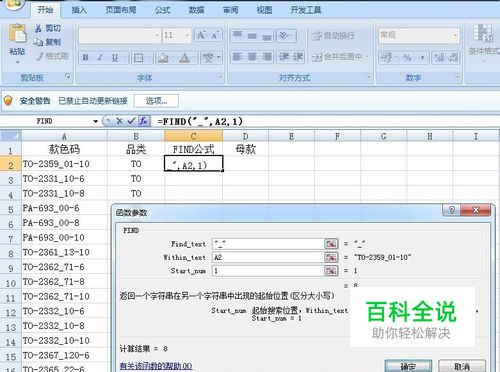Click the Top Align icon

(x=237, y=35)
